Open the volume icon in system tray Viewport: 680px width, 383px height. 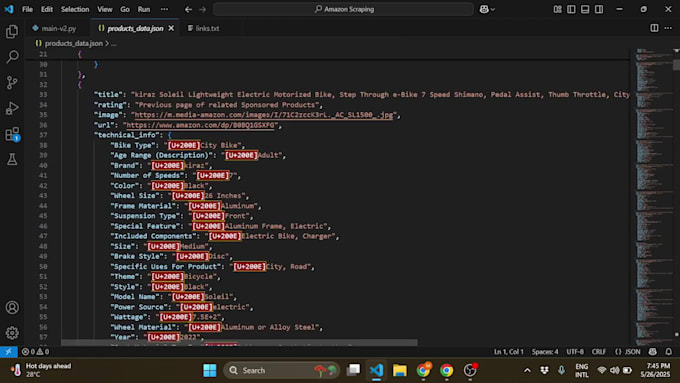click(615, 370)
